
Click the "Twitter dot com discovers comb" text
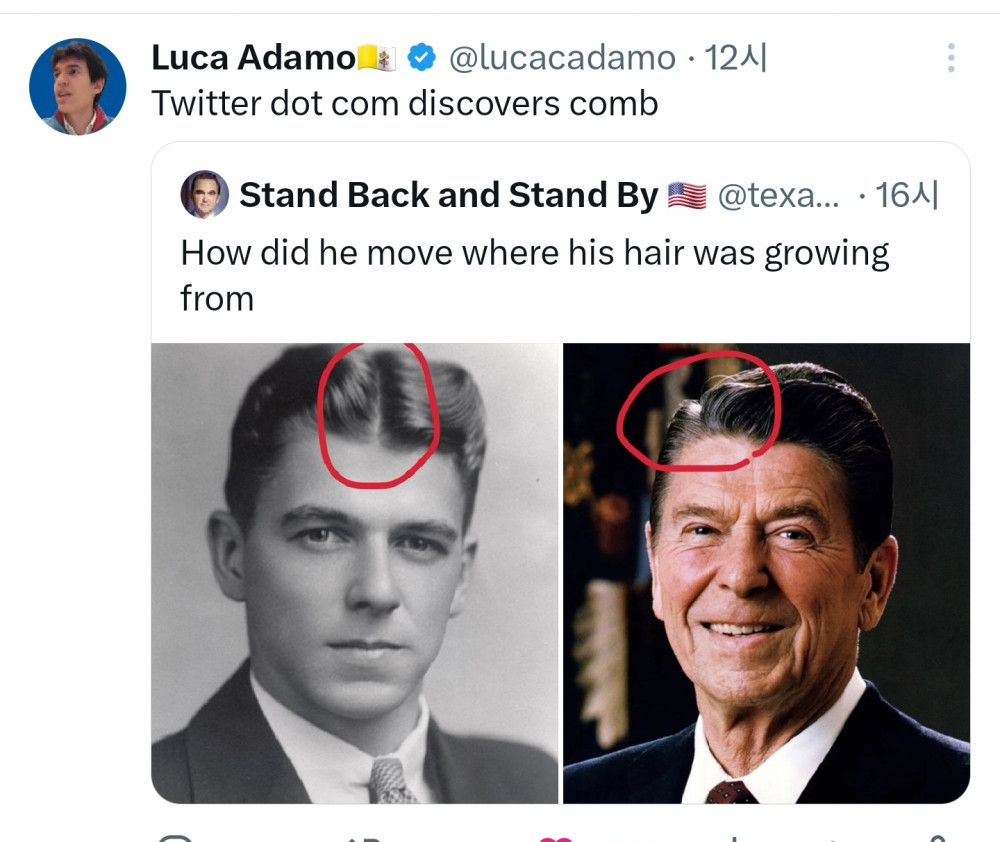click(x=404, y=103)
